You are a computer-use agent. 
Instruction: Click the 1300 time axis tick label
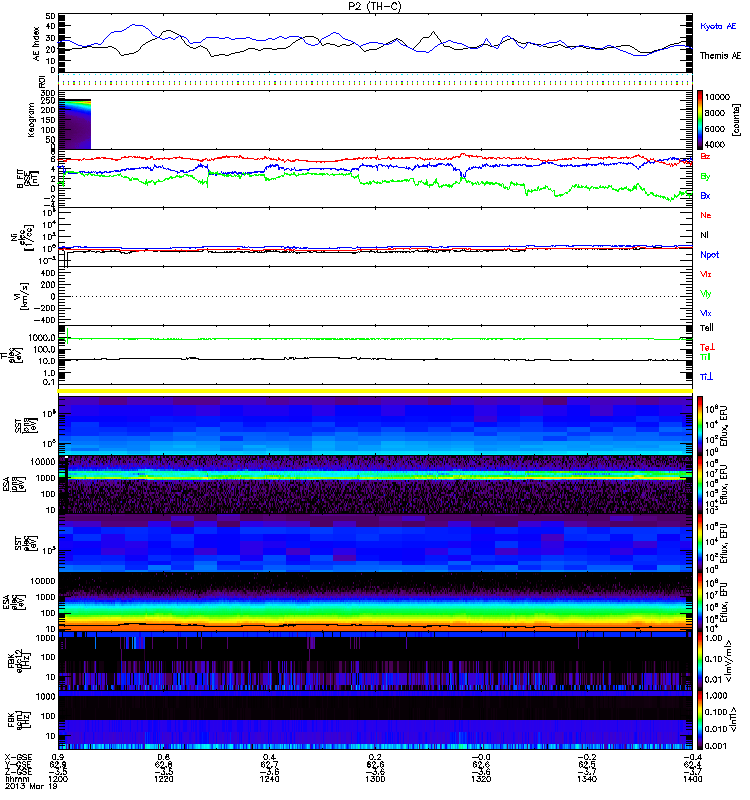(375, 779)
